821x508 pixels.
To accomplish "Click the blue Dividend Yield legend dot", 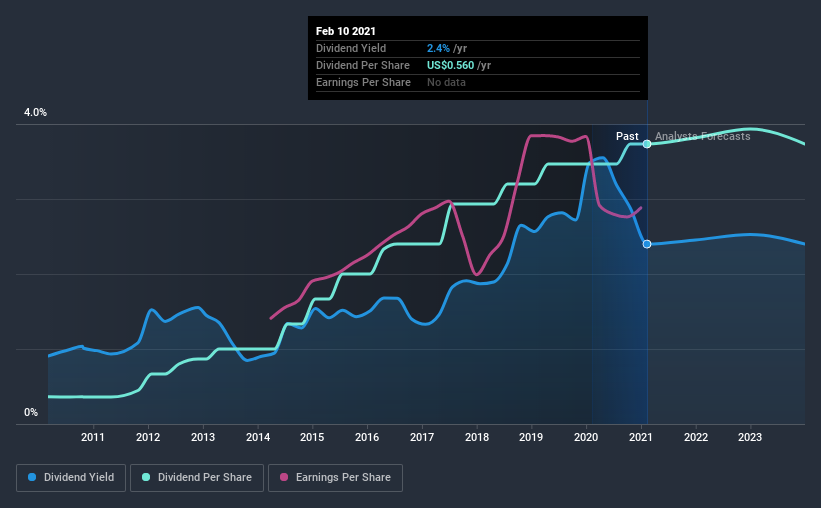I will pos(32,477).
